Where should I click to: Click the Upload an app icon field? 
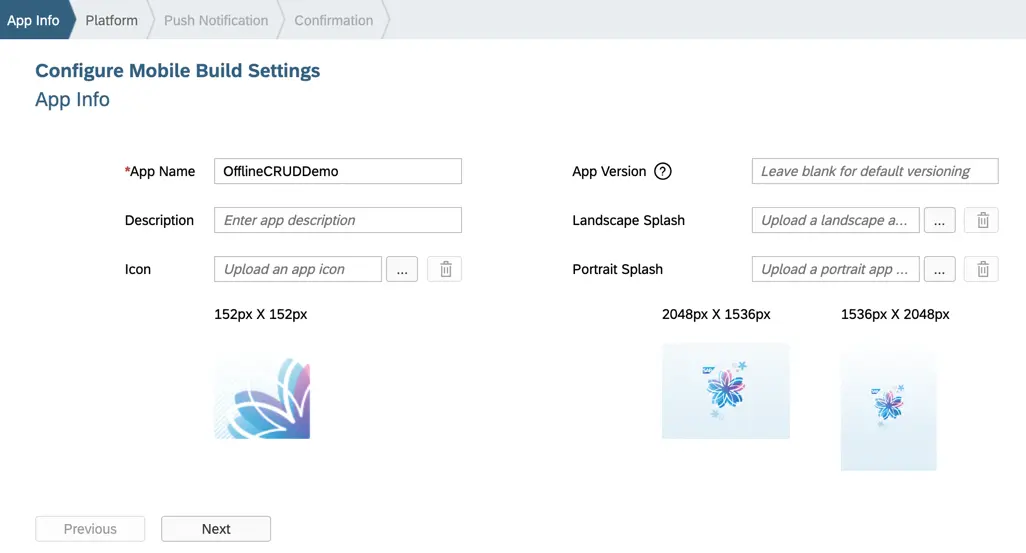point(298,269)
